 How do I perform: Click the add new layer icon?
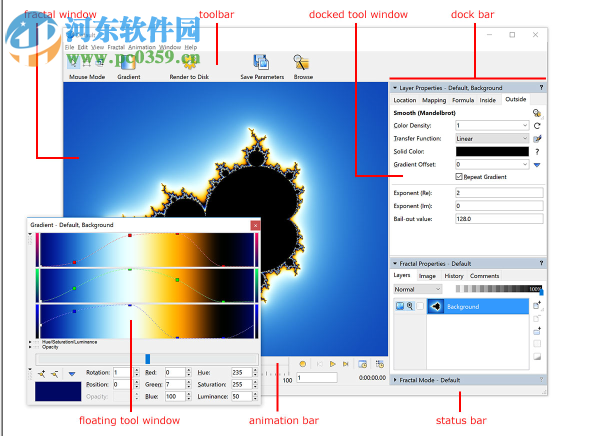[x=537, y=305]
